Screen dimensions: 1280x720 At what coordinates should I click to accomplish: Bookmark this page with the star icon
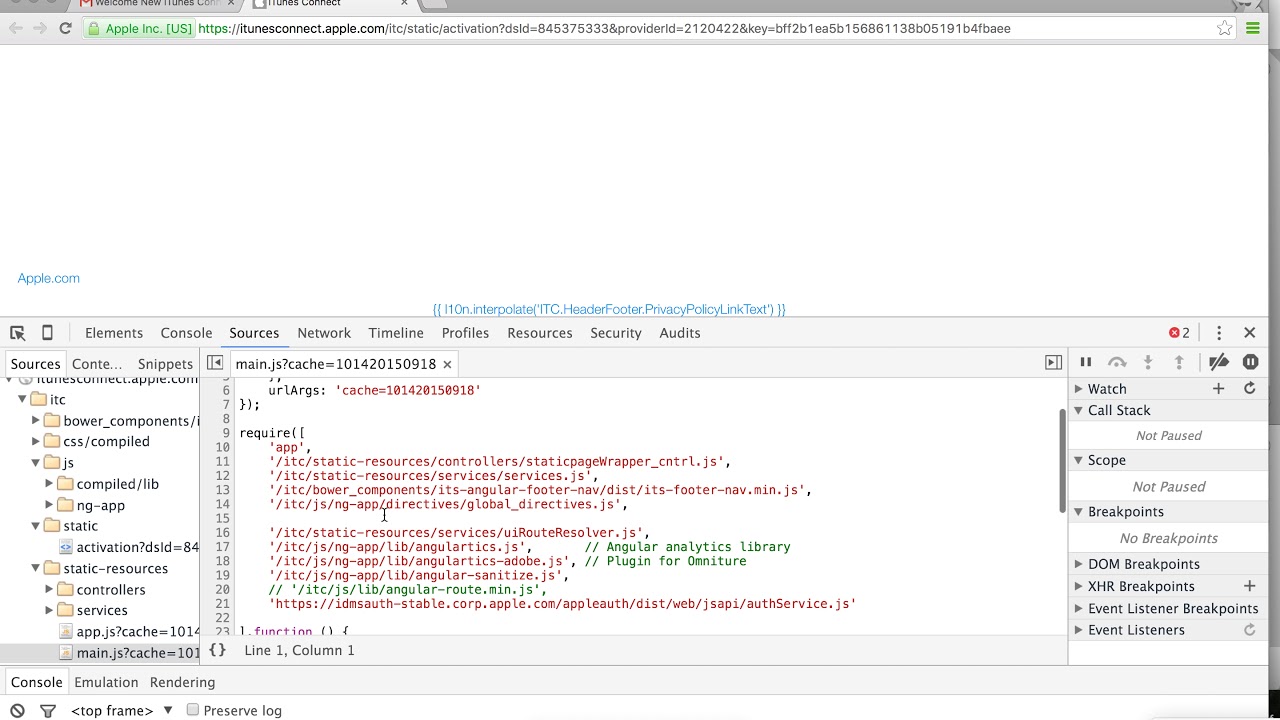click(x=1224, y=28)
